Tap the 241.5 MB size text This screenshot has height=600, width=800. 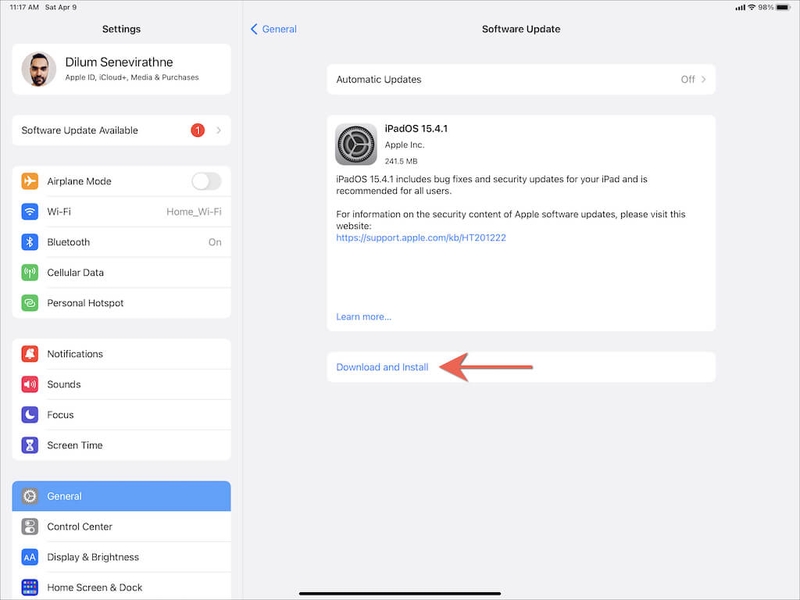[401, 161]
